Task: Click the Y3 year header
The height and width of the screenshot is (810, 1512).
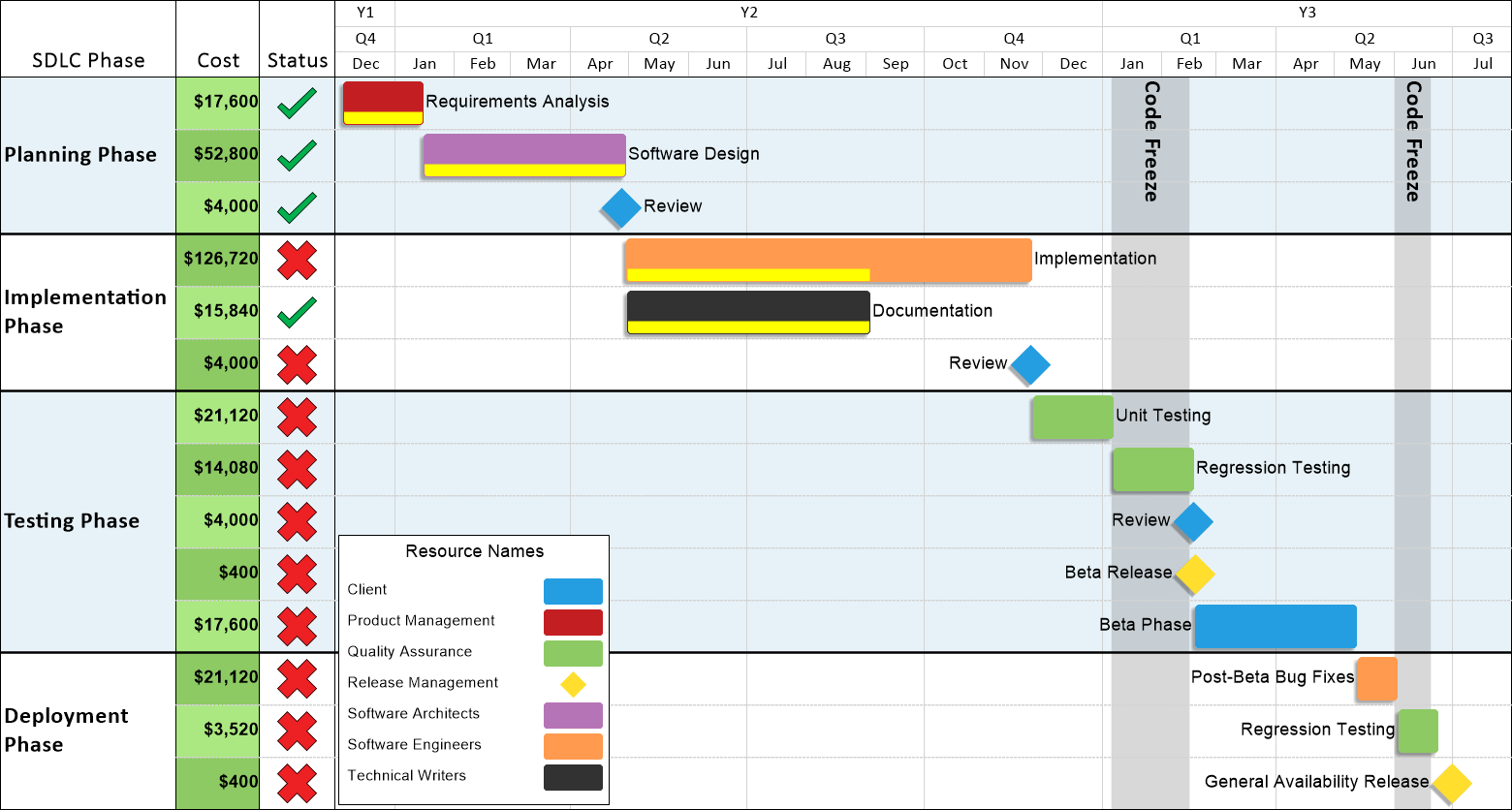Action: point(1307,14)
